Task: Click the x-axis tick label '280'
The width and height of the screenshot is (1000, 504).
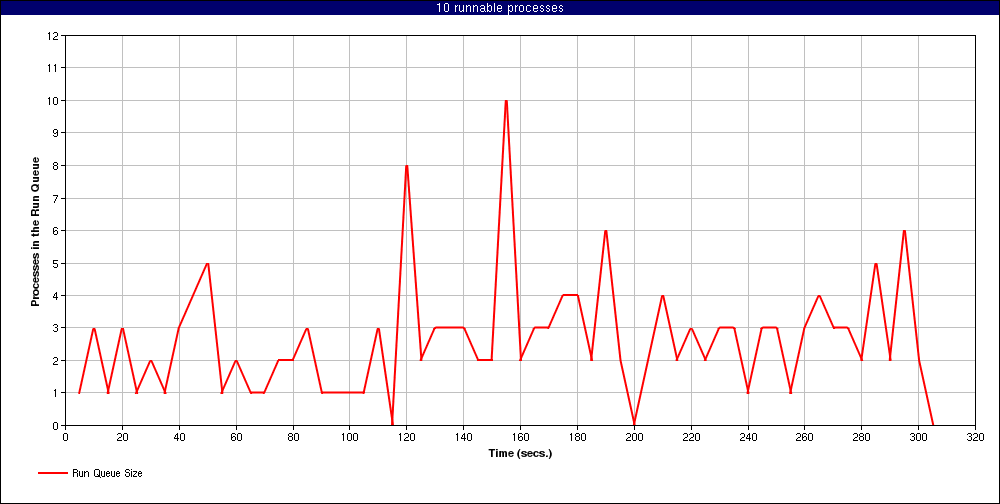Action: [862, 437]
